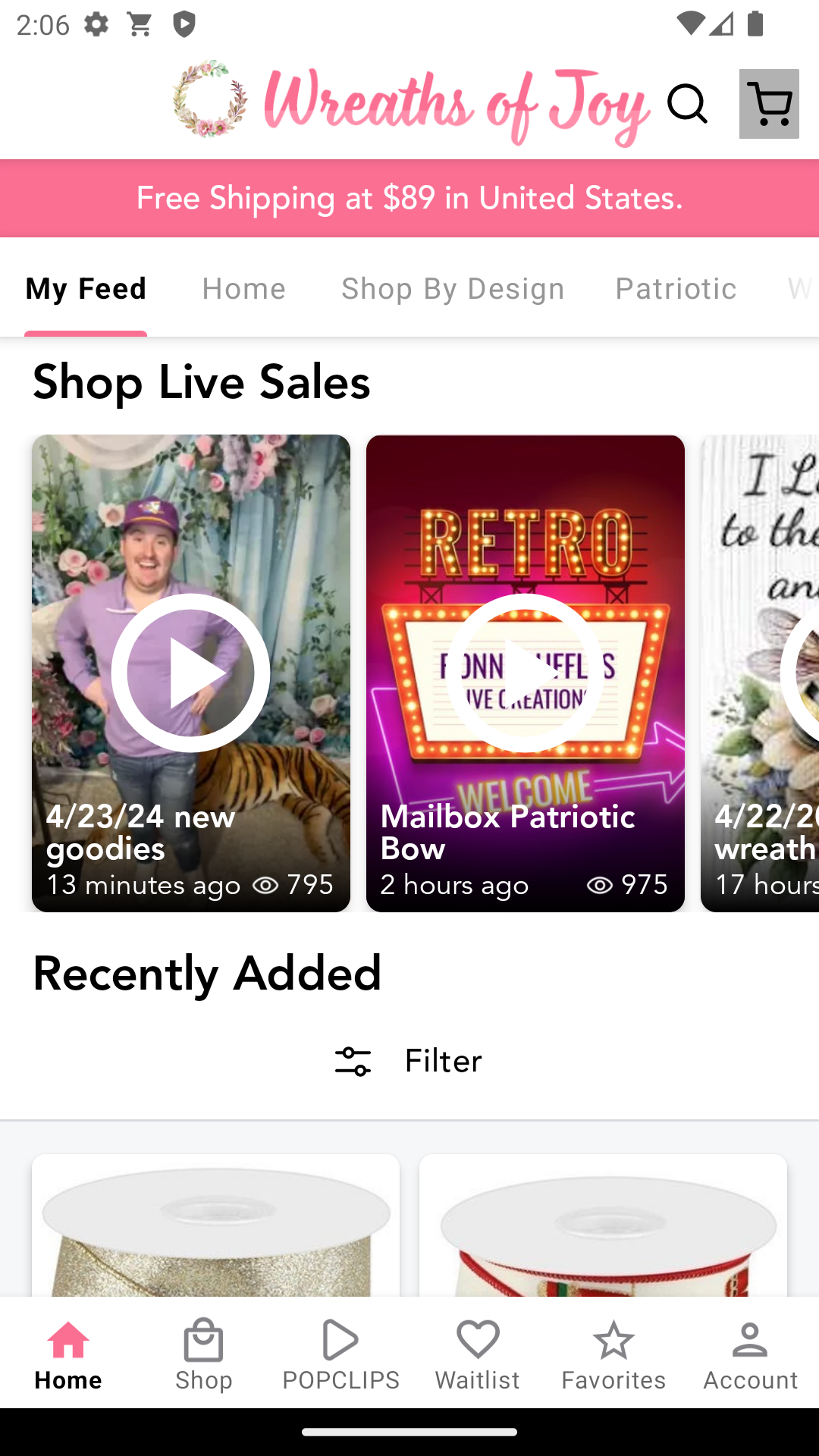Open the Recently Added Filter options
Screen dimensions: 819x1456
point(409,1061)
